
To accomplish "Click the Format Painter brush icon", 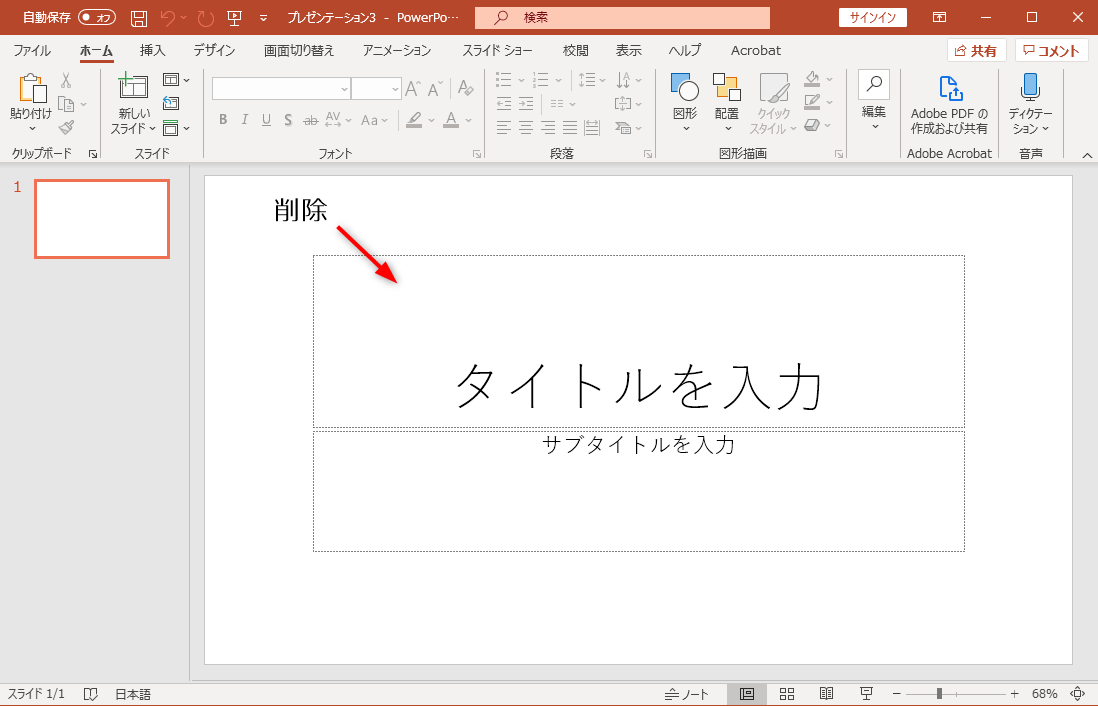I will pyautogui.click(x=66, y=127).
